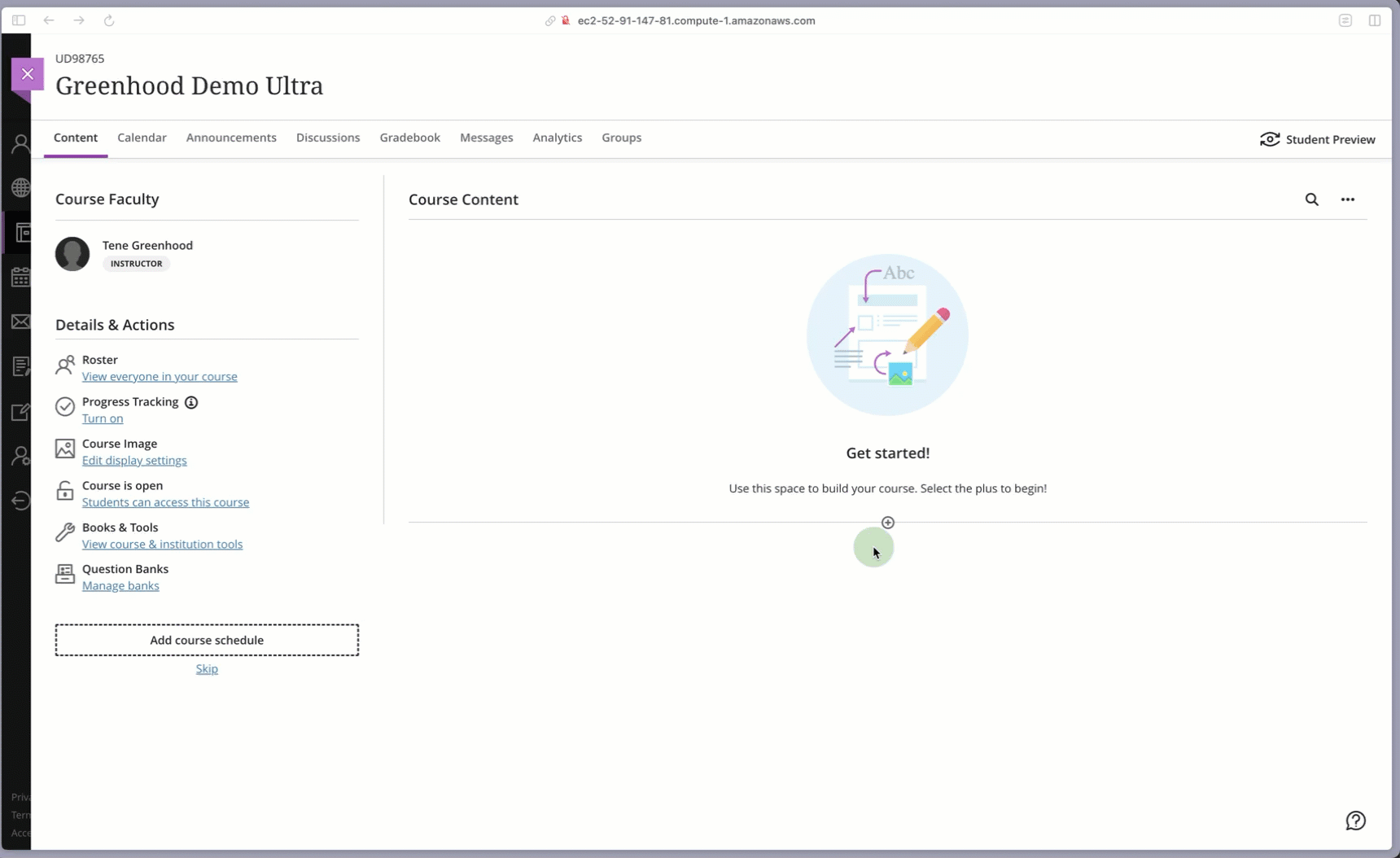
Task: Open the Calendar icon in the left sidebar
Action: click(x=20, y=277)
